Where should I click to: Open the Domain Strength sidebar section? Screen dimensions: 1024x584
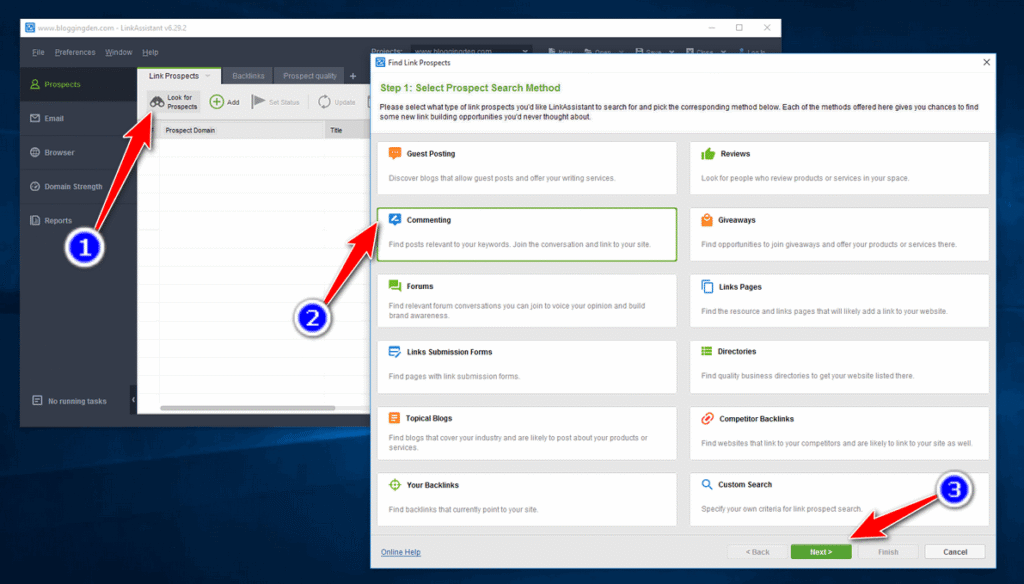click(75, 185)
